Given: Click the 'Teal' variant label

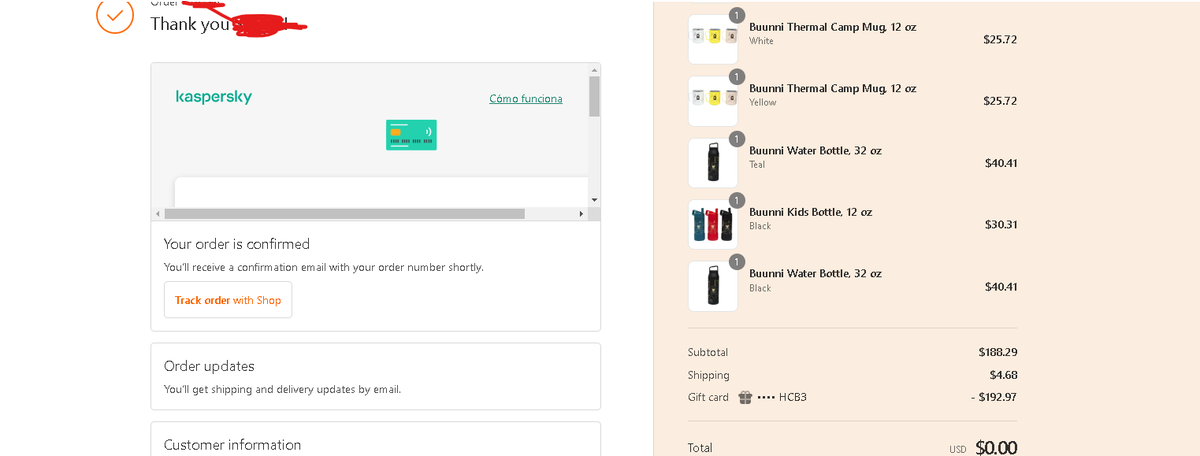Looking at the screenshot, I should tap(757, 164).
